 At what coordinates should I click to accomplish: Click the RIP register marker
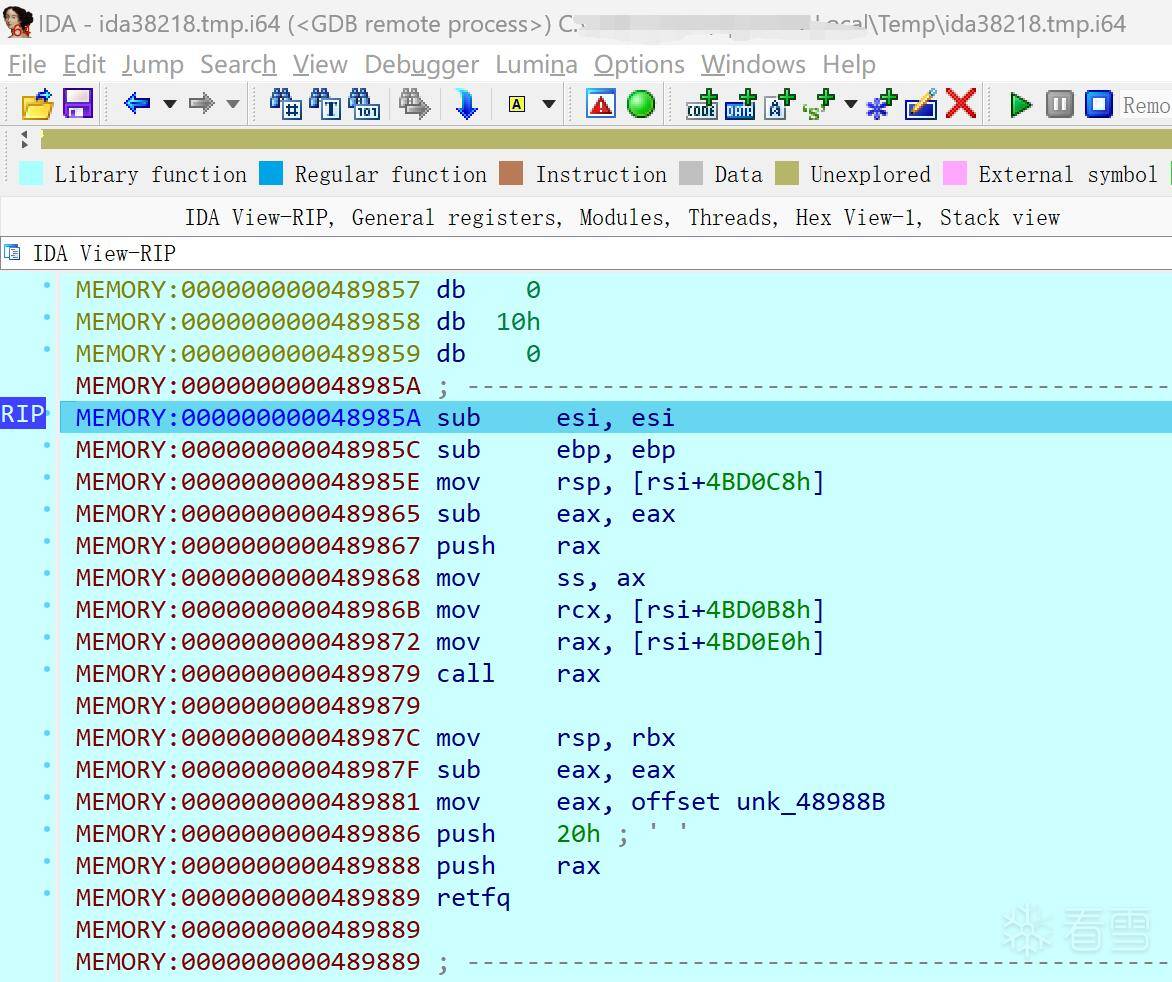click(23, 413)
